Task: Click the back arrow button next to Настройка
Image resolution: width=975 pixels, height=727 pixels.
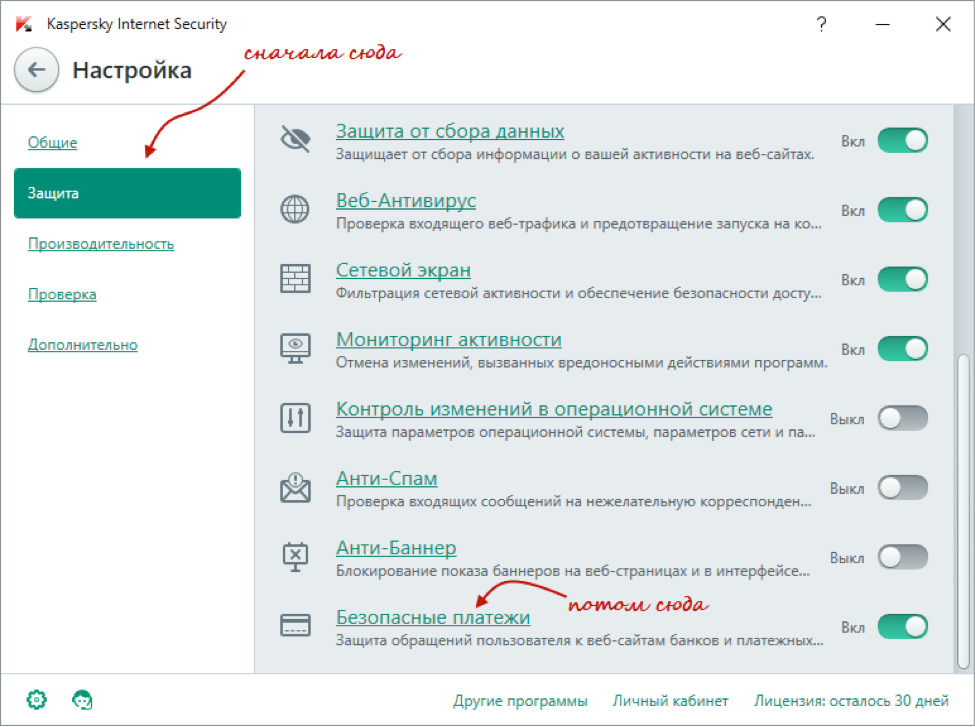Action: [37, 70]
